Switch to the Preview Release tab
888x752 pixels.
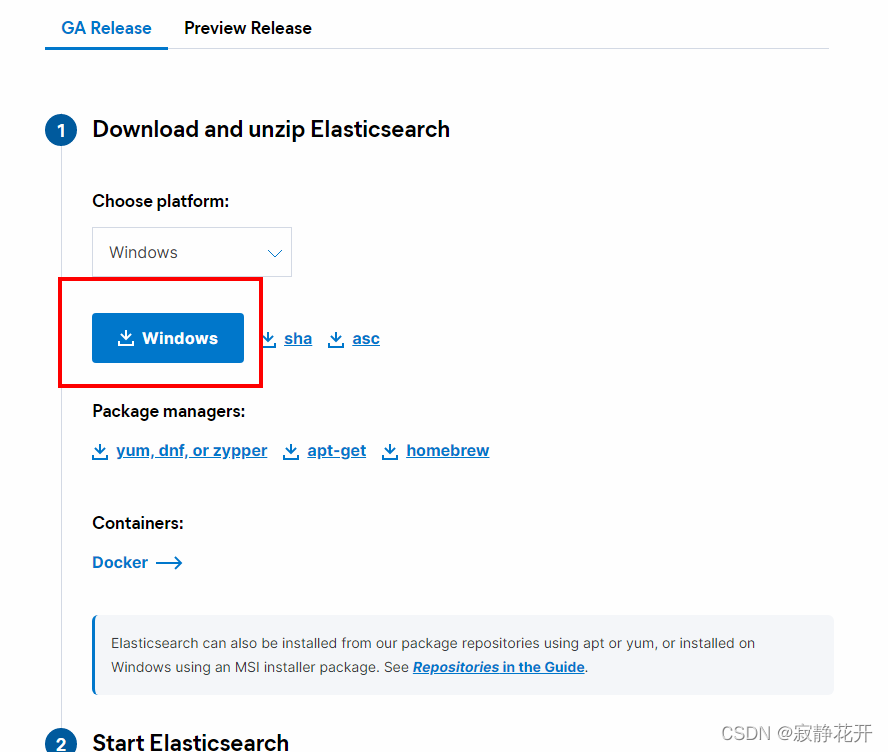click(248, 28)
